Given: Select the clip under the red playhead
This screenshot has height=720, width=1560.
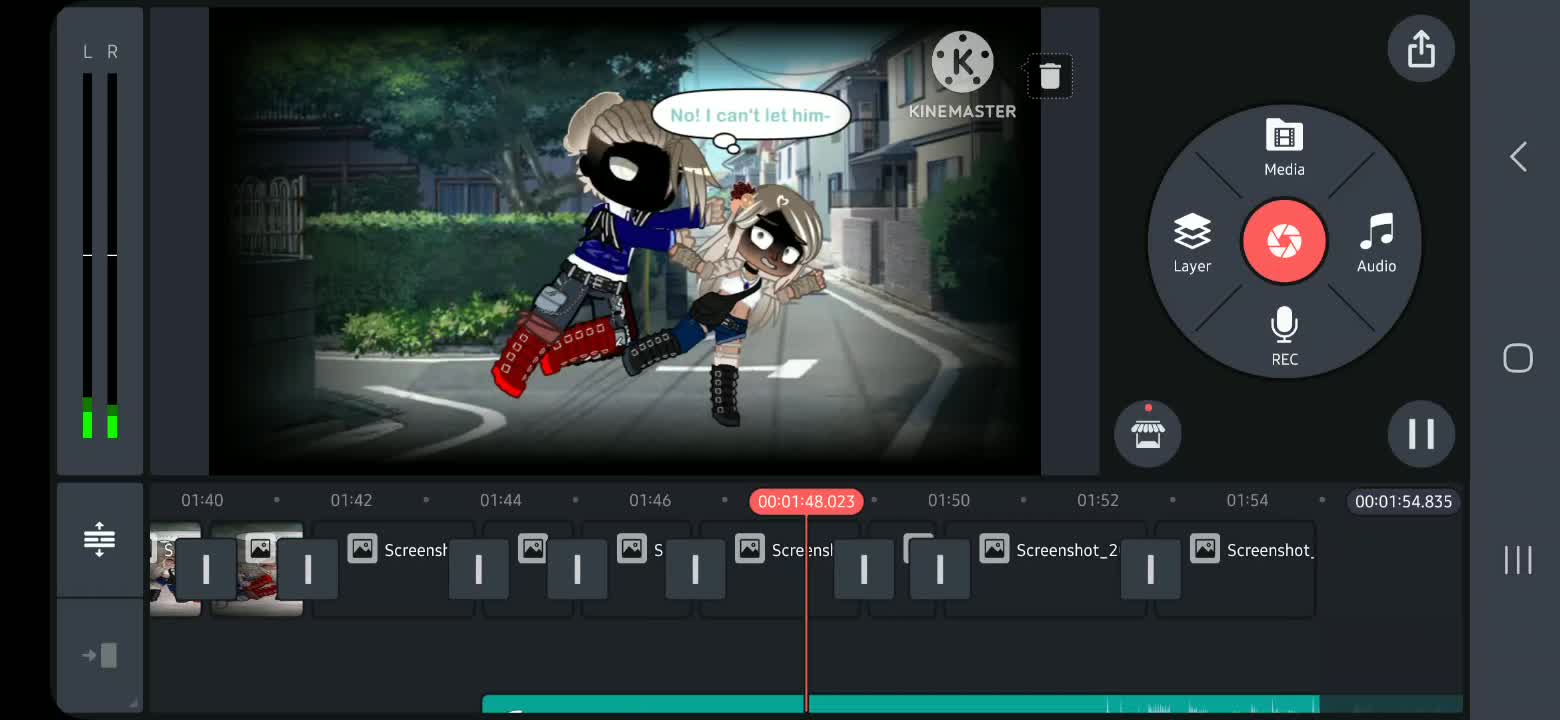Looking at the screenshot, I should [x=779, y=569].
